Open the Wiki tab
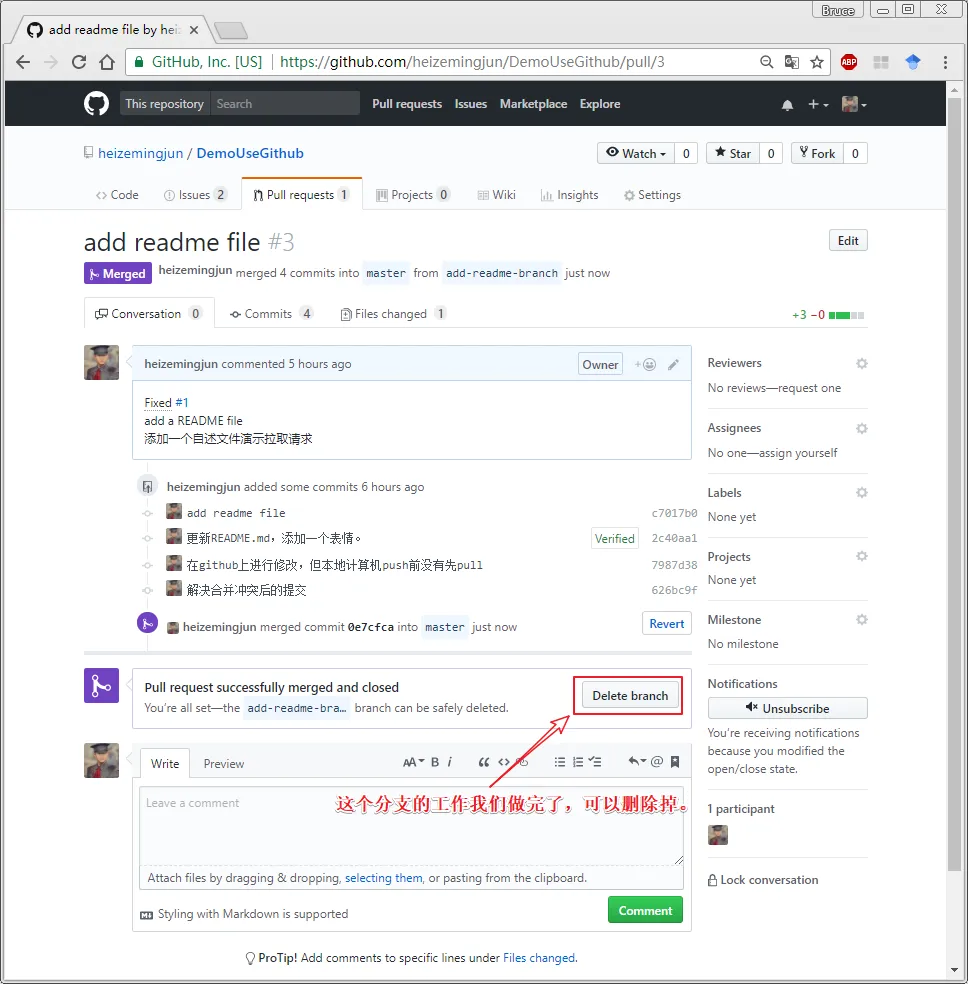Image resolution: width=968 pixels, height=984 pixels. coord(496,195)
